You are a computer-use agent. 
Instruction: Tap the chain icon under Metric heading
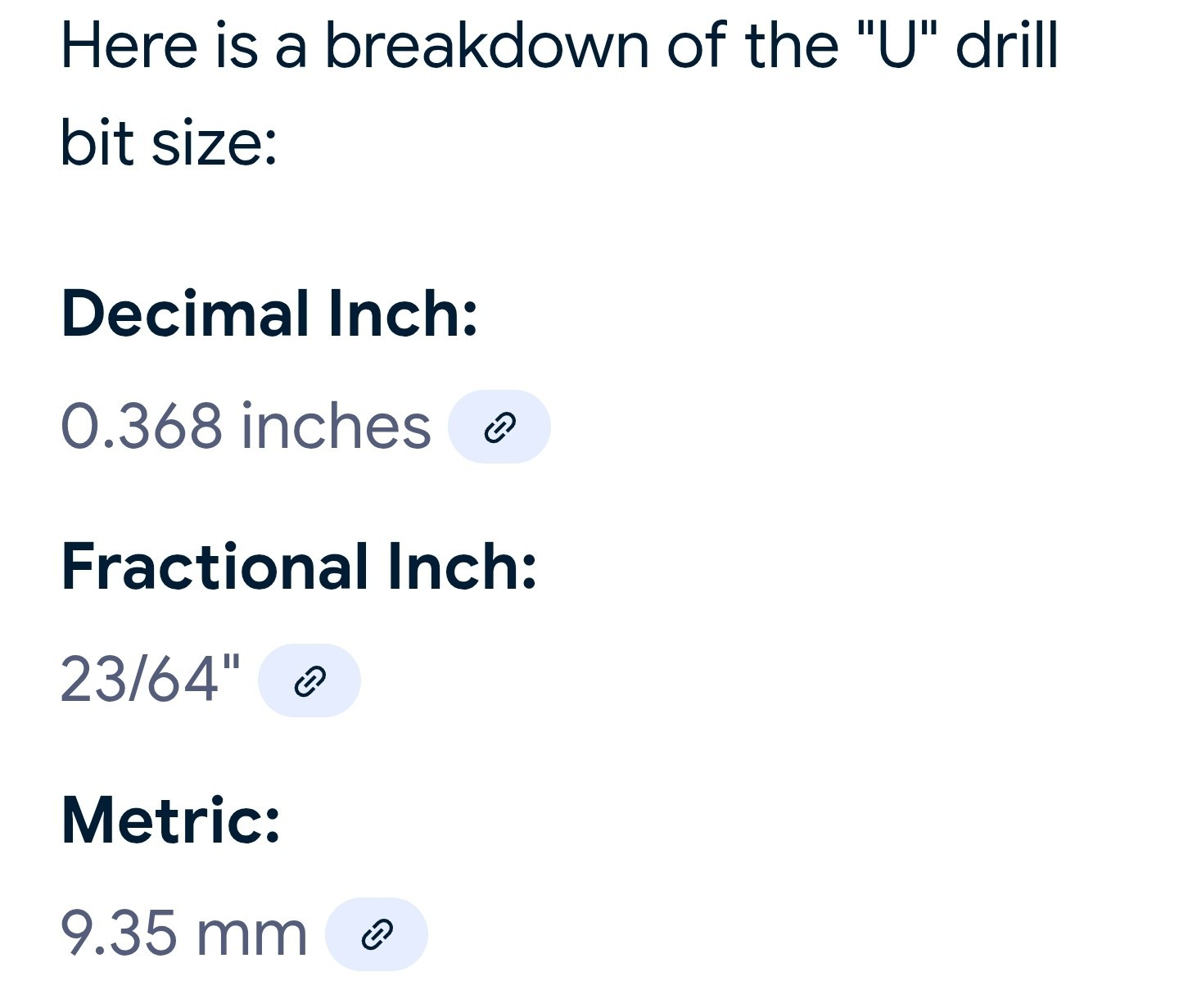(x=377, y=935)
